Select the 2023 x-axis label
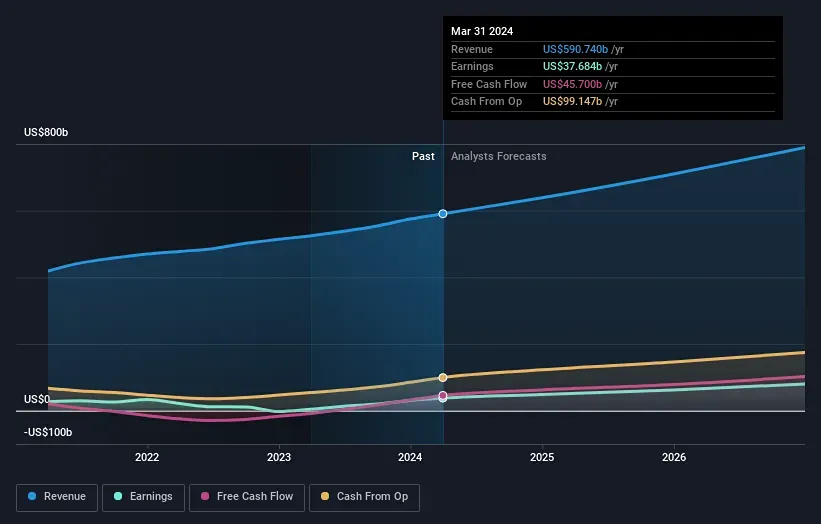Screen dimensions: 821x524 279,458
